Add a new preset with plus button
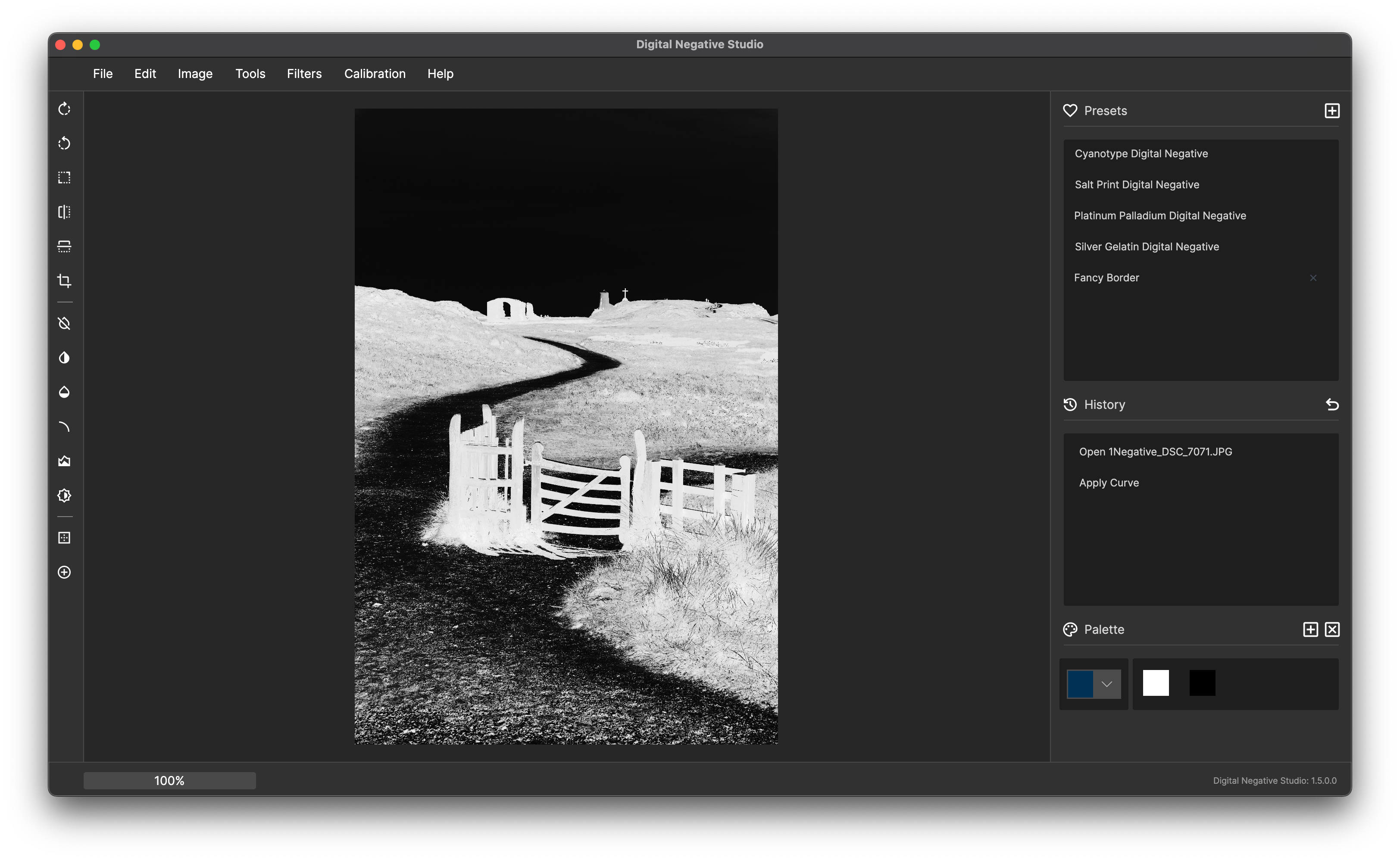This screenshot has width=1400, height=860. [x=1332, y=111]
